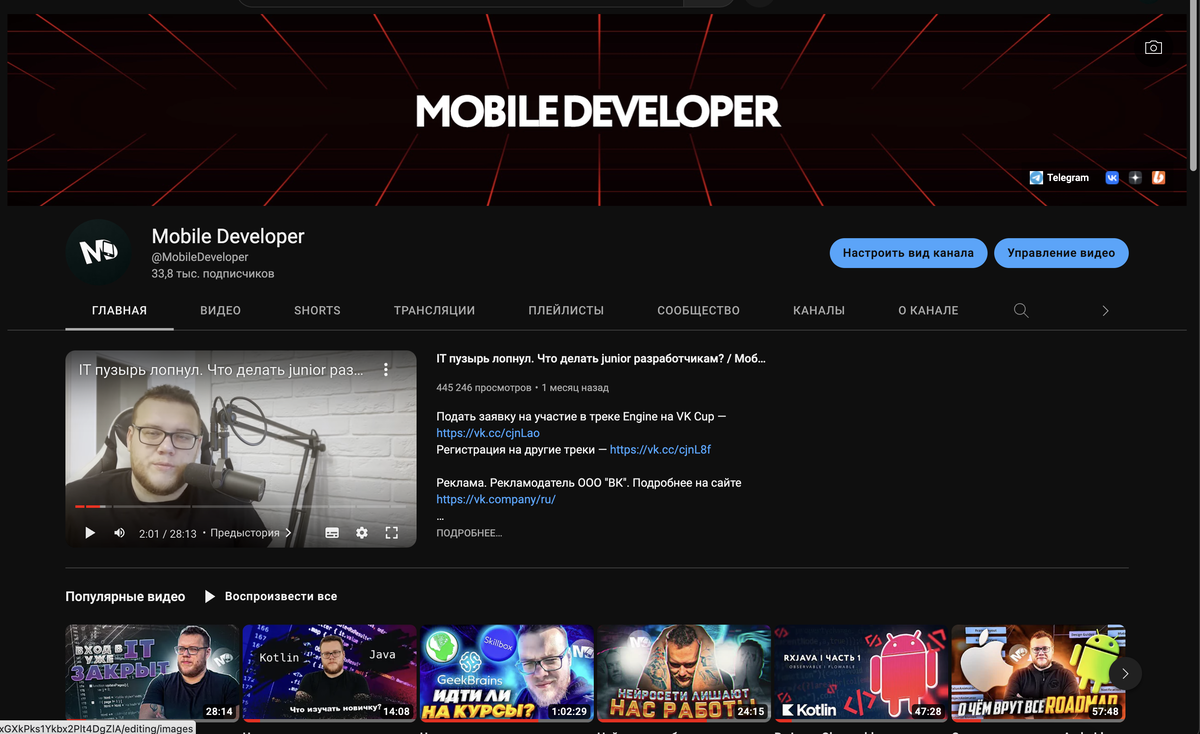
Task: Open the СООБЩЕСТВО tab
Action: [698, 310]
